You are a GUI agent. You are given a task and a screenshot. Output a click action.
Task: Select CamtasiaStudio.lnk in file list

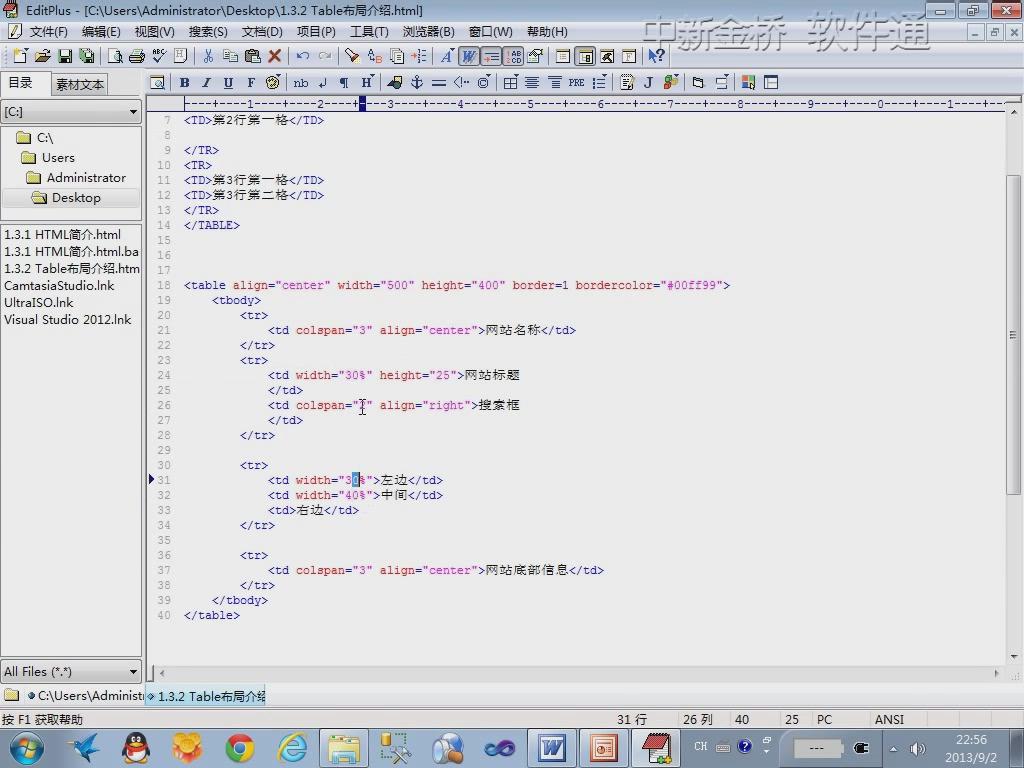click(59, 285)
